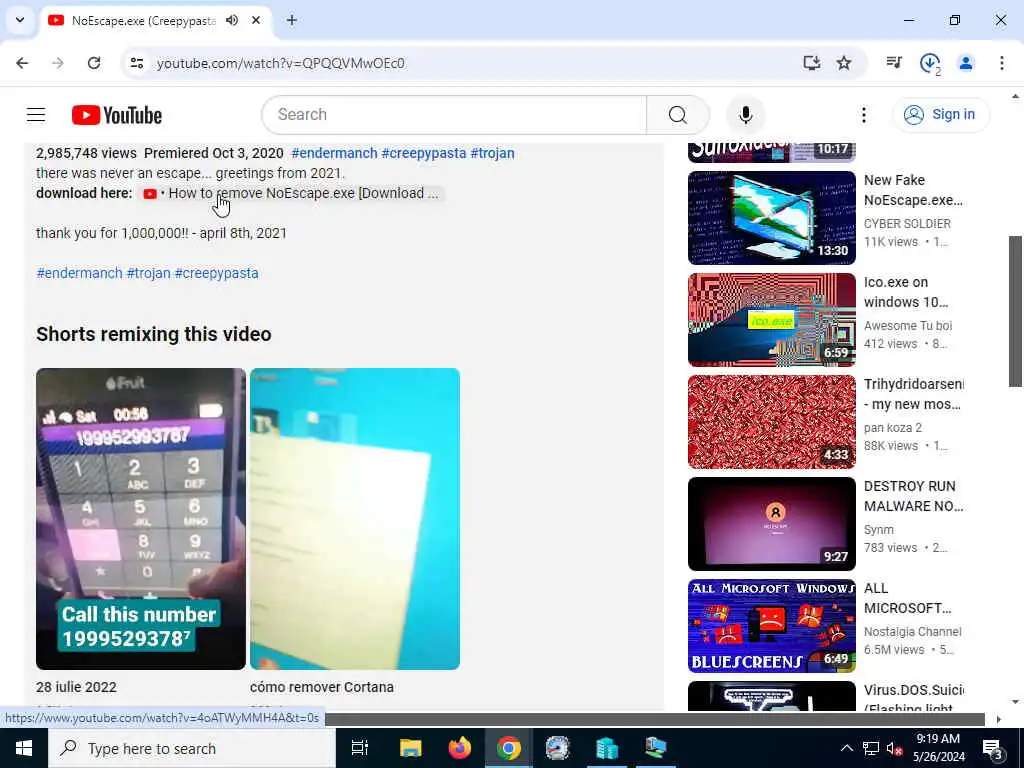Submit search with the magnifier button

[x=678, y=115]
